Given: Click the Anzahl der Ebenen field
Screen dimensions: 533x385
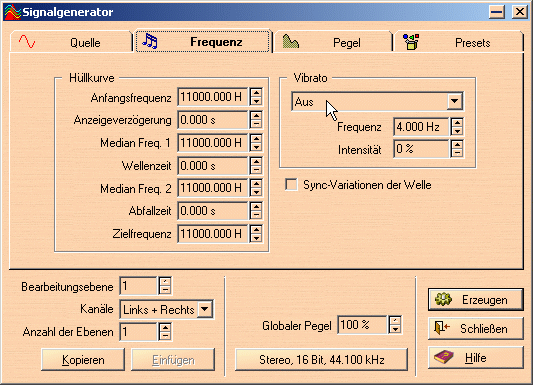Looking at the screenshot, I should click(138, 331).
